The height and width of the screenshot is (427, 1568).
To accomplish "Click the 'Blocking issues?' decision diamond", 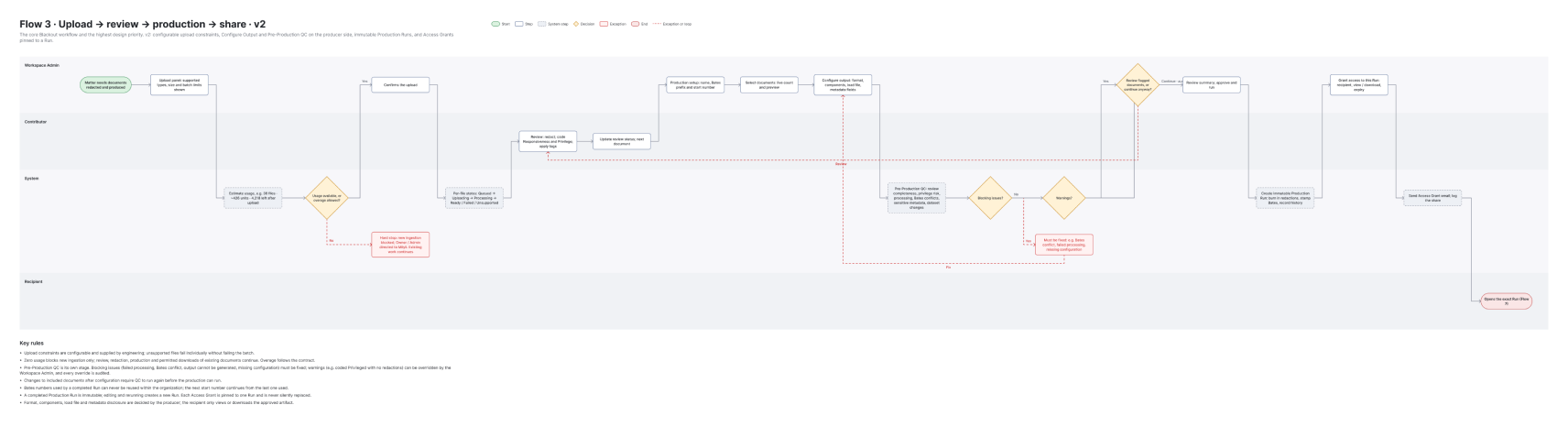I will tap(990, 198).
